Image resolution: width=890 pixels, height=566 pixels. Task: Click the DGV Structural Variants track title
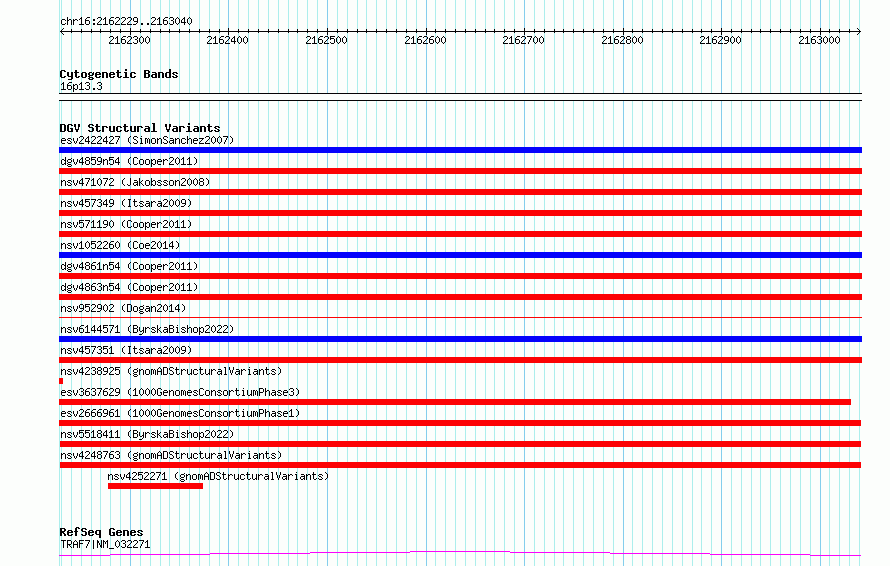click(x=140, y=128)
